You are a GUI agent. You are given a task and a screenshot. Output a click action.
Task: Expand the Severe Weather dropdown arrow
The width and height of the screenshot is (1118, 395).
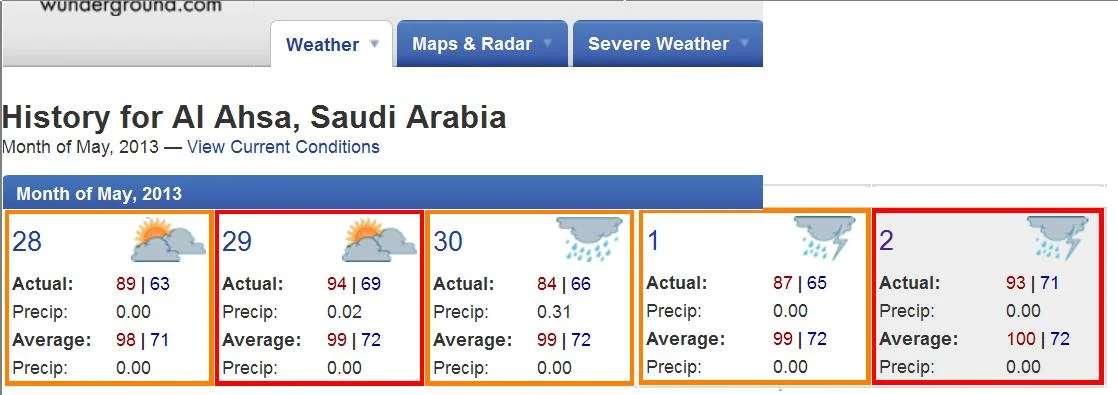point(744,43)
